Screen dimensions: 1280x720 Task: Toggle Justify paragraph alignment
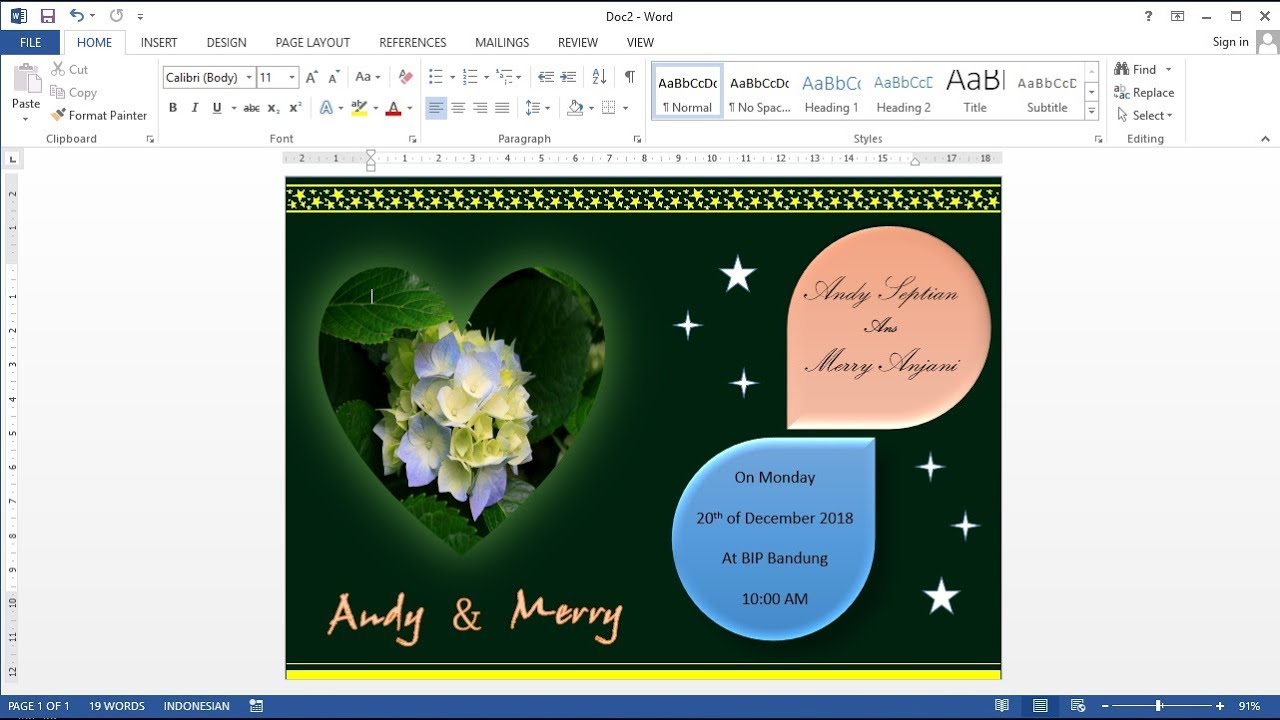pyautogui.click(x=502, y=108)
